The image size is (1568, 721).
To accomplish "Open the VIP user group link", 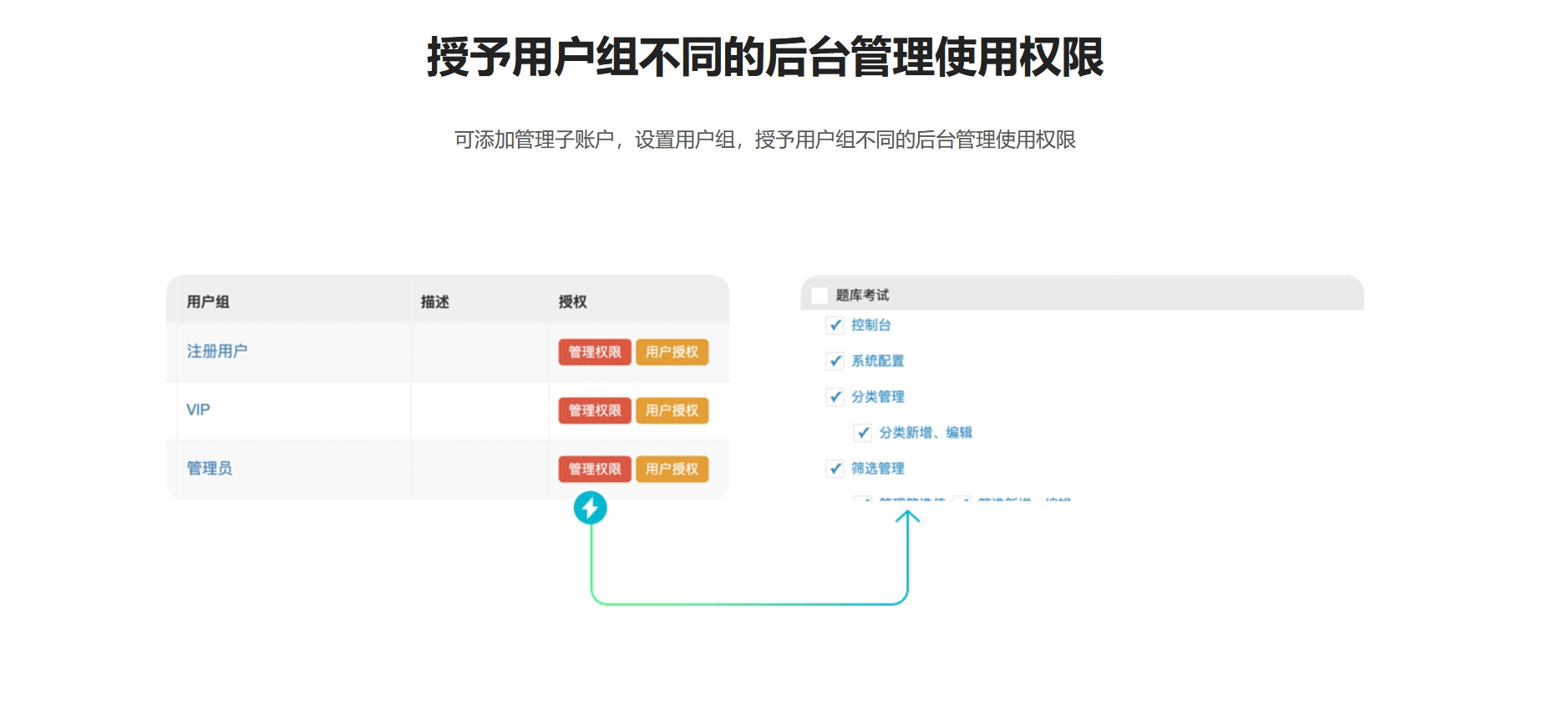I will (198, 410).
